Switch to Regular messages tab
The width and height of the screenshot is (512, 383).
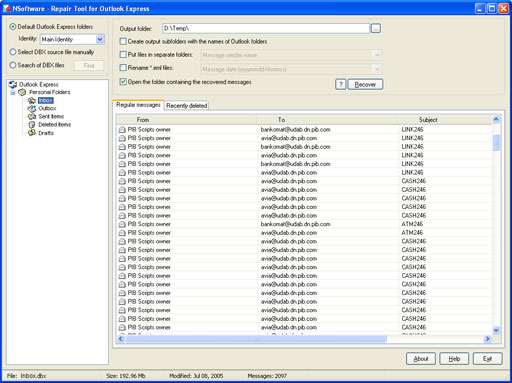click(138, 105)
